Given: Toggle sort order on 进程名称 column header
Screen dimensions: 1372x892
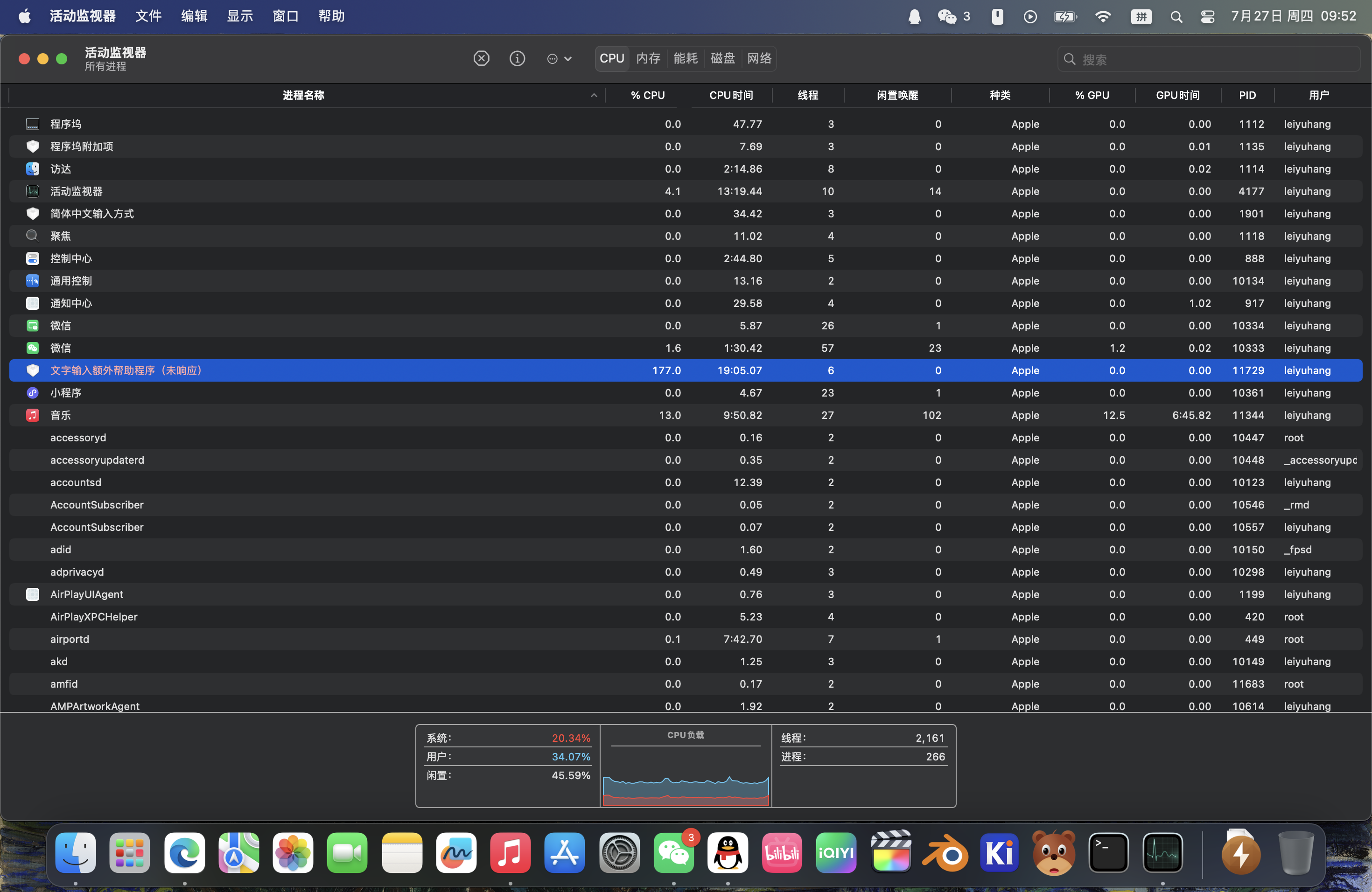Looking at the screenshot, I should coord(304,95).
